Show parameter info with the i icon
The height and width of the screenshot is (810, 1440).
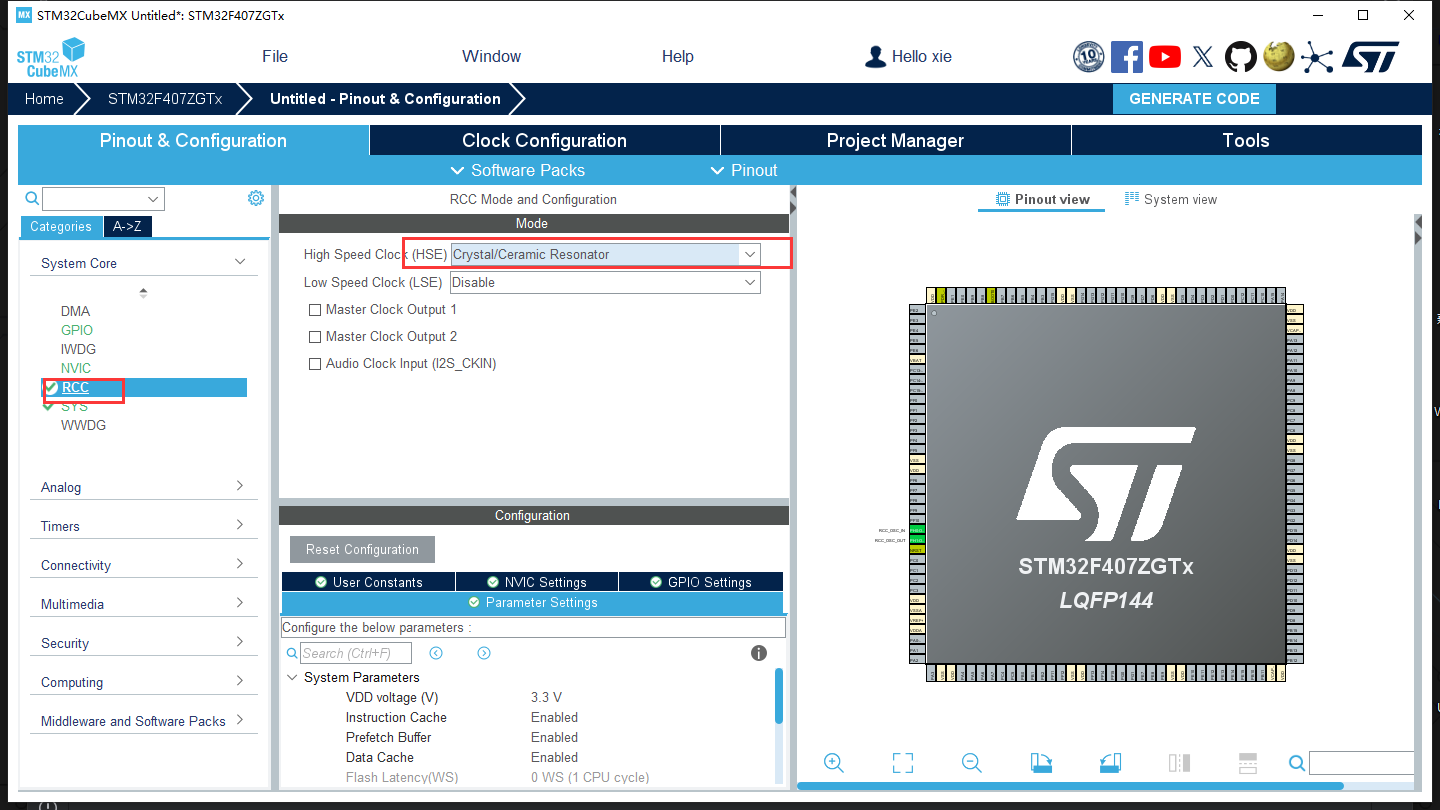(759, 653)
